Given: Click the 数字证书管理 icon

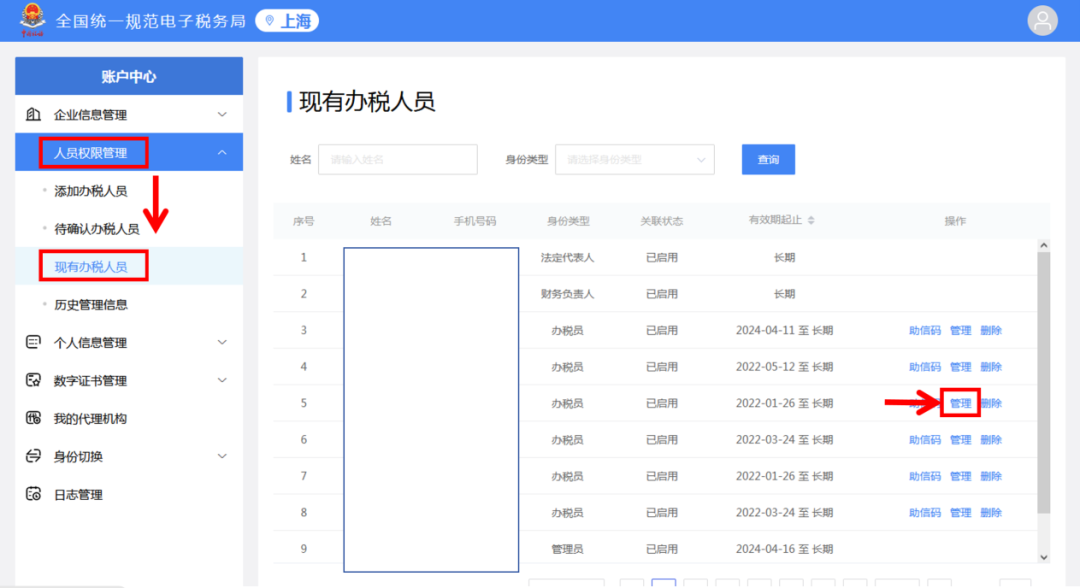Looking at the screenshot, I should [33, 380].
